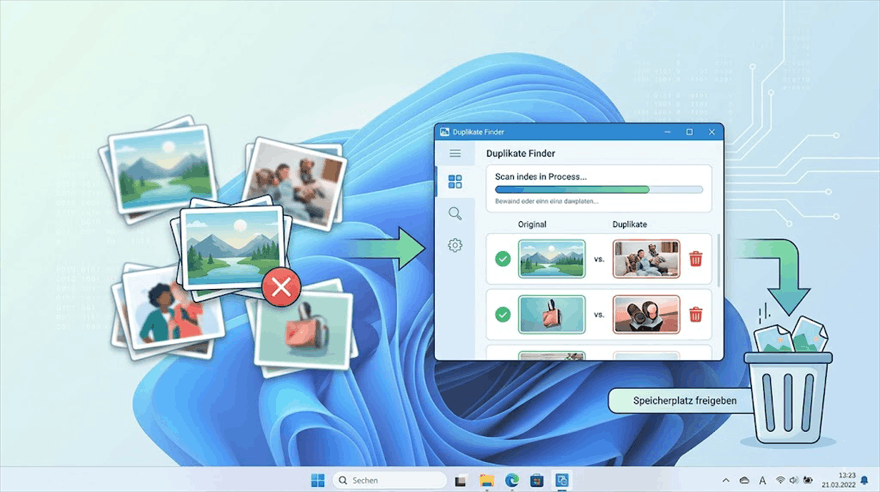
Task: Open the notification bell in system tray
Action: [864, 480]
